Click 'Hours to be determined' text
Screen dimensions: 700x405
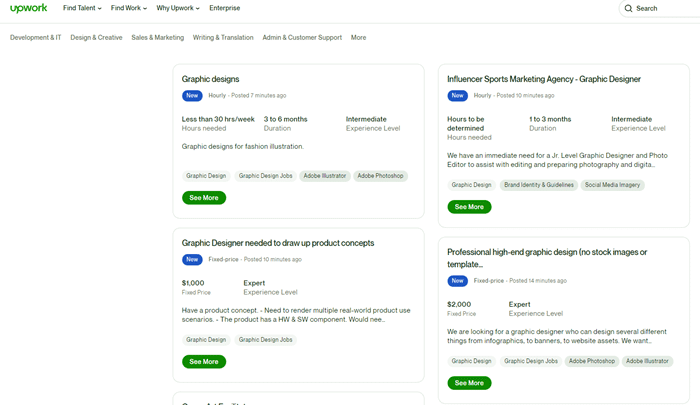tap(466, 124)
